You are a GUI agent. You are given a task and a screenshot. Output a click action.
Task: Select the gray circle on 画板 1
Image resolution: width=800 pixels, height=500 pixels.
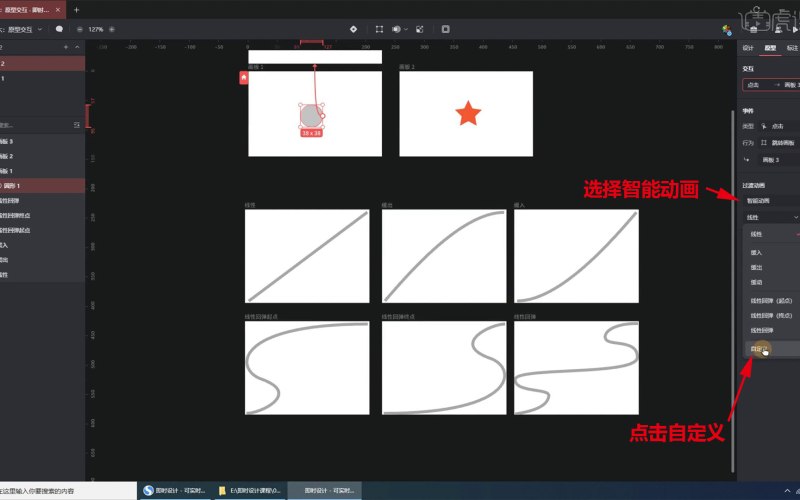[x=311, y=116]
